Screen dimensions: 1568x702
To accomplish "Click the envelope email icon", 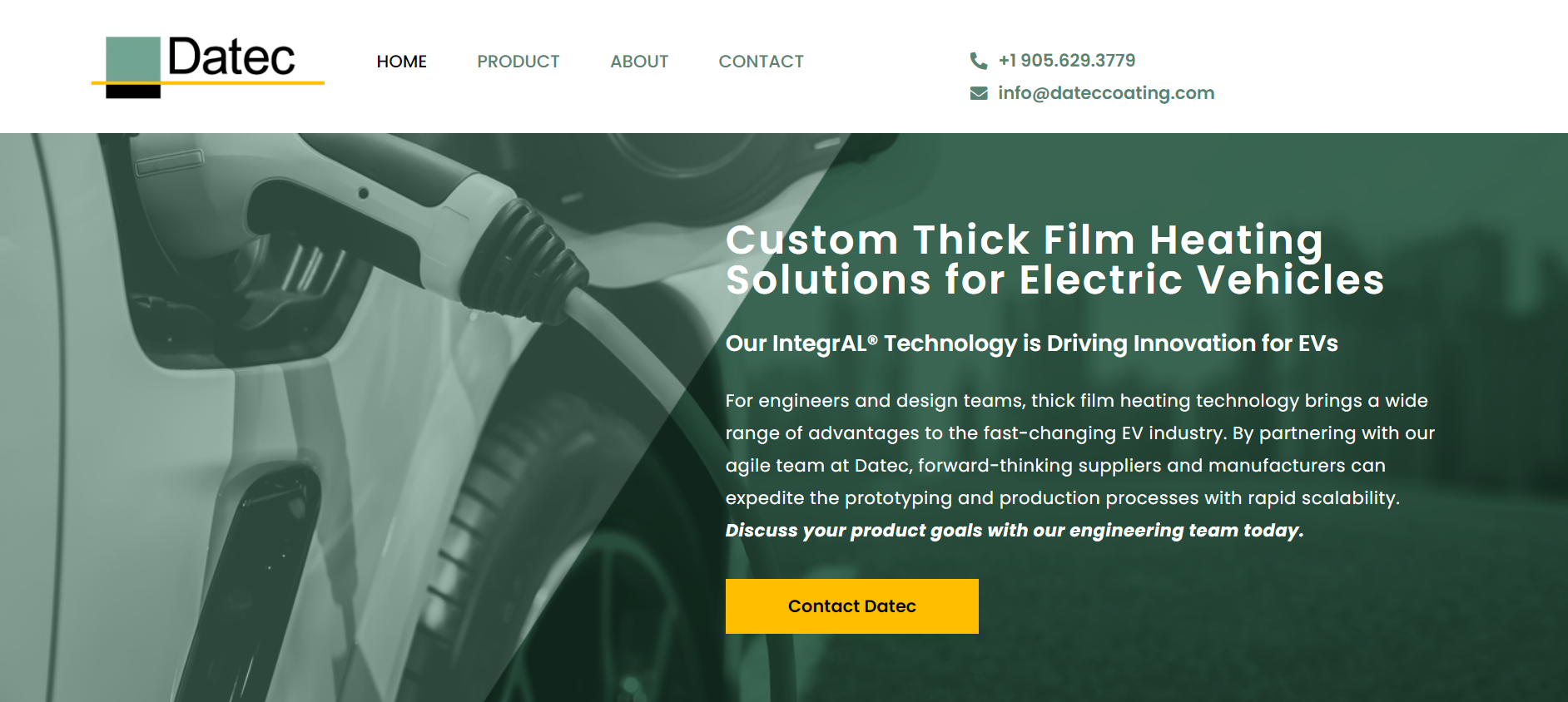I will (x=979, y=93).
